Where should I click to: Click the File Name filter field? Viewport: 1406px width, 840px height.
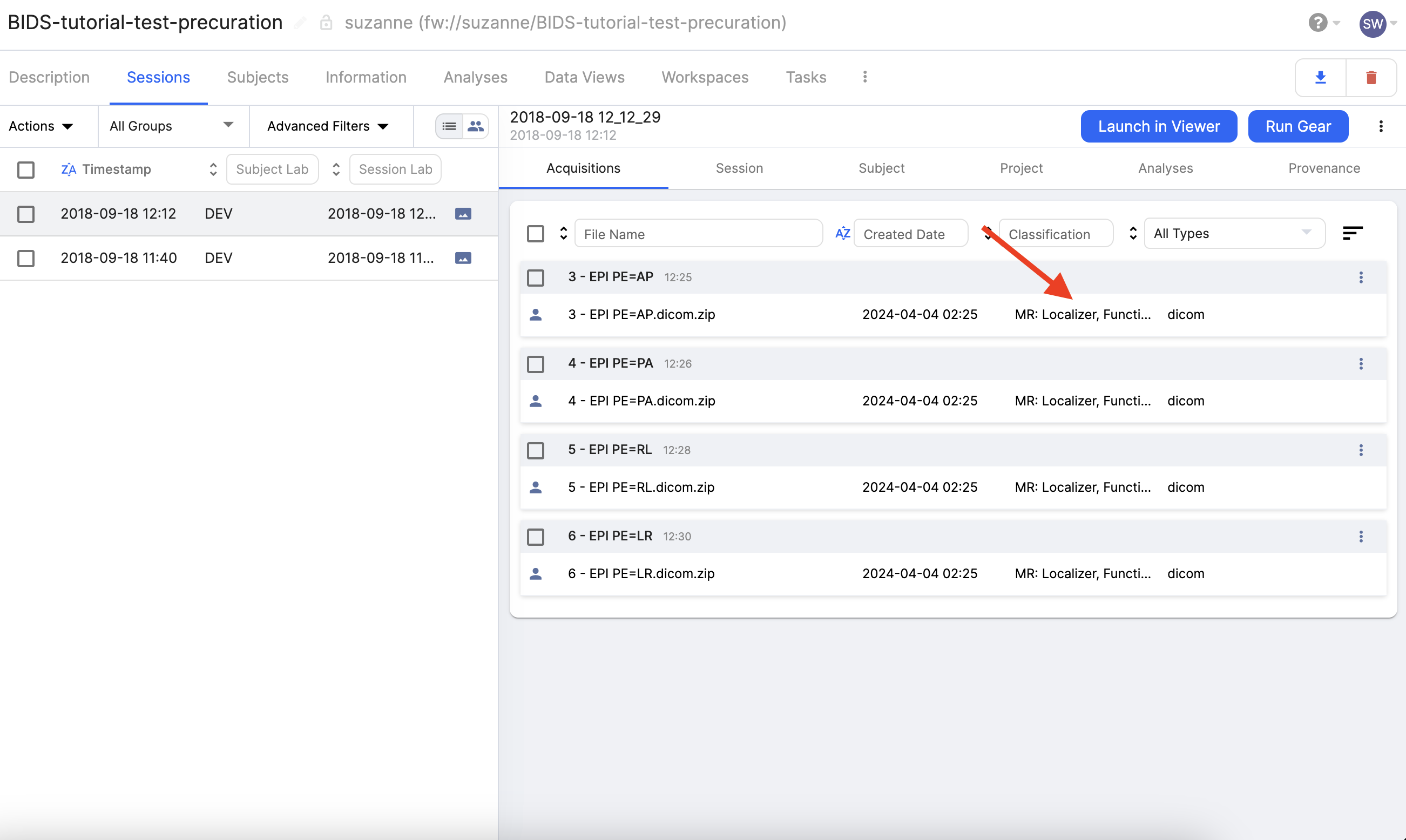[698, 234]
